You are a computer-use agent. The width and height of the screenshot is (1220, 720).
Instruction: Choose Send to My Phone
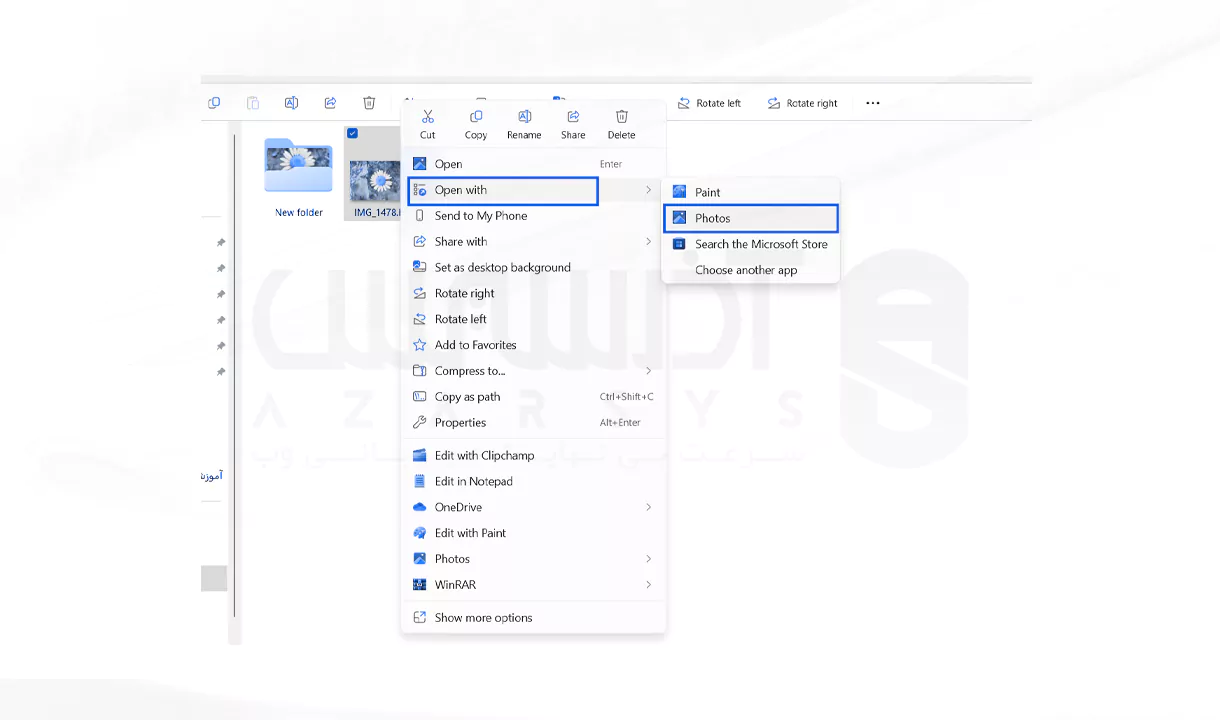coord(534,216)
